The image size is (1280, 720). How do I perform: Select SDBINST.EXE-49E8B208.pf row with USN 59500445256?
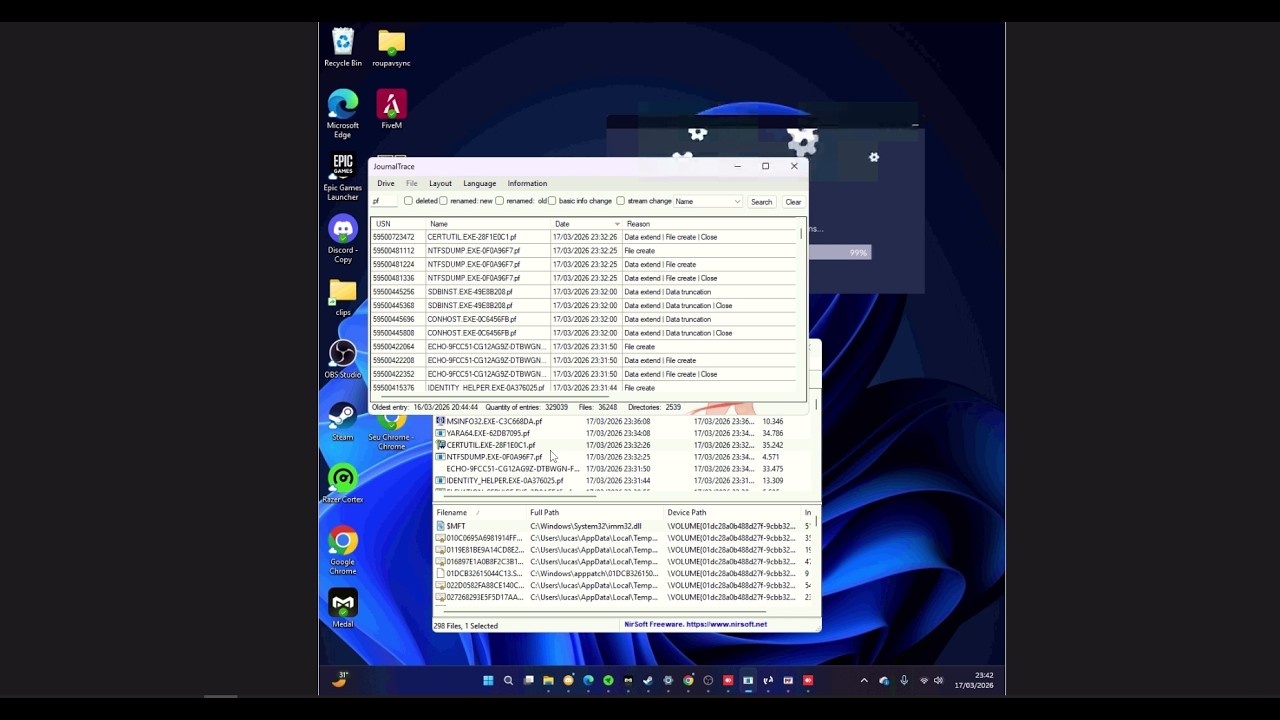click(x=585, y=292)
